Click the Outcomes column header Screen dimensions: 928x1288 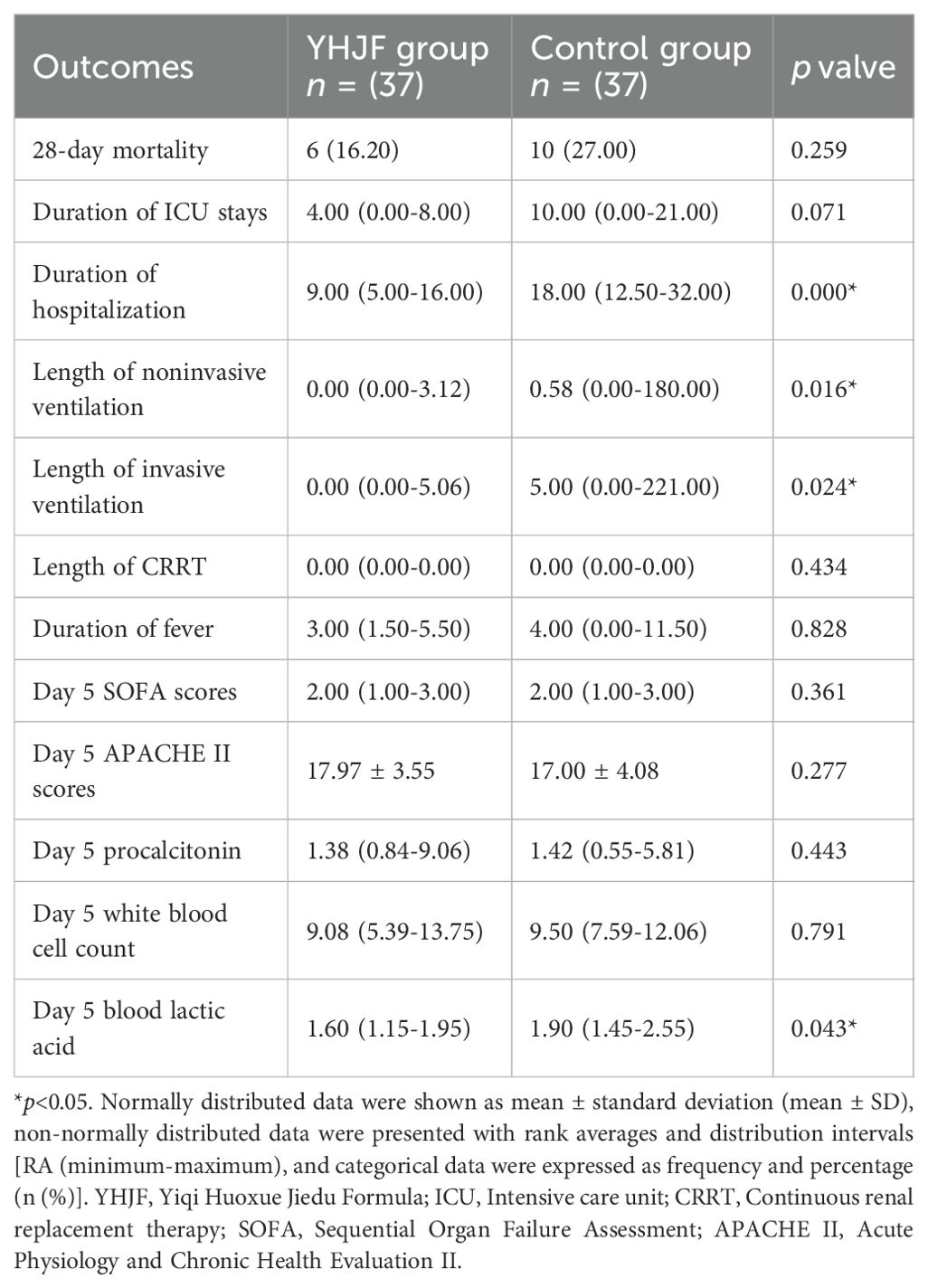tap(113, 67)
